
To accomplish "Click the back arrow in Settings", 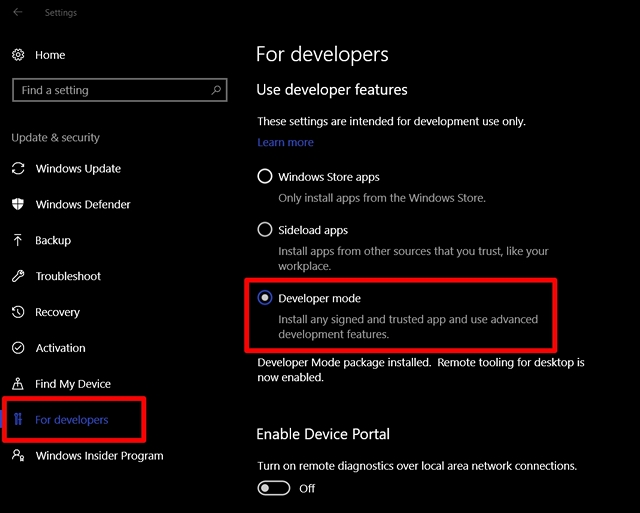I will coord(18,12).
